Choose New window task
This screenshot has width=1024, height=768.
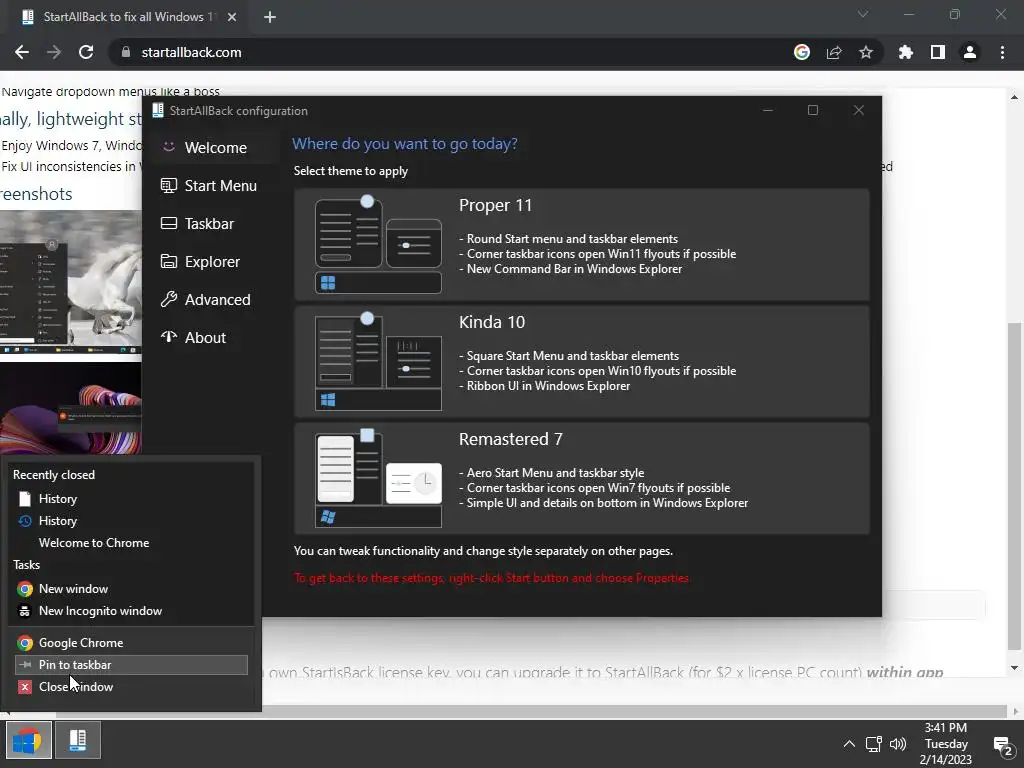(x=131, y=589)
